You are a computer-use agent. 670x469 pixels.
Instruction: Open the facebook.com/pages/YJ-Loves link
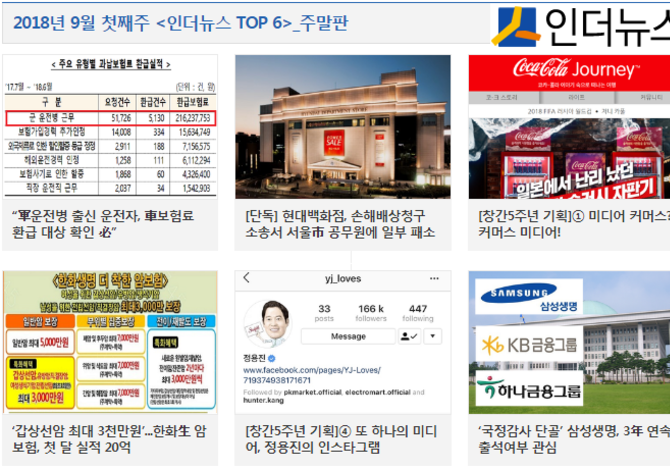311,375
